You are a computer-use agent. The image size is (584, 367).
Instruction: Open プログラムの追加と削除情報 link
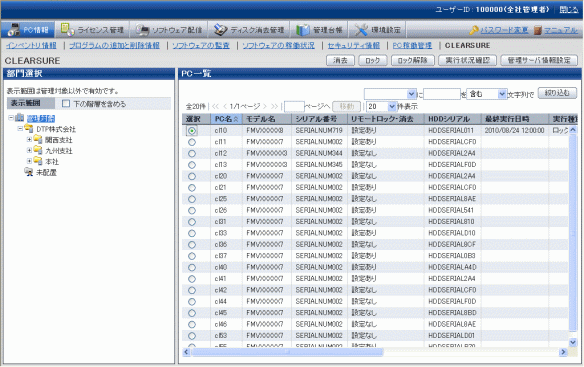pyautogui.click(x=114, y=45)
